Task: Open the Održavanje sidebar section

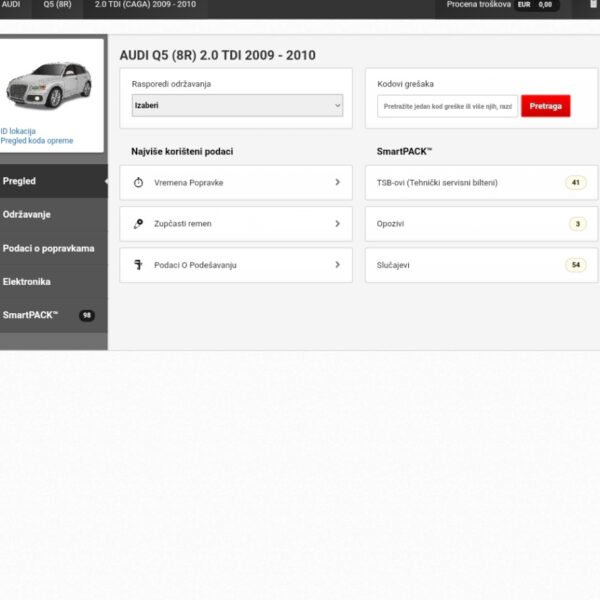Action: [x=27, y=215]
